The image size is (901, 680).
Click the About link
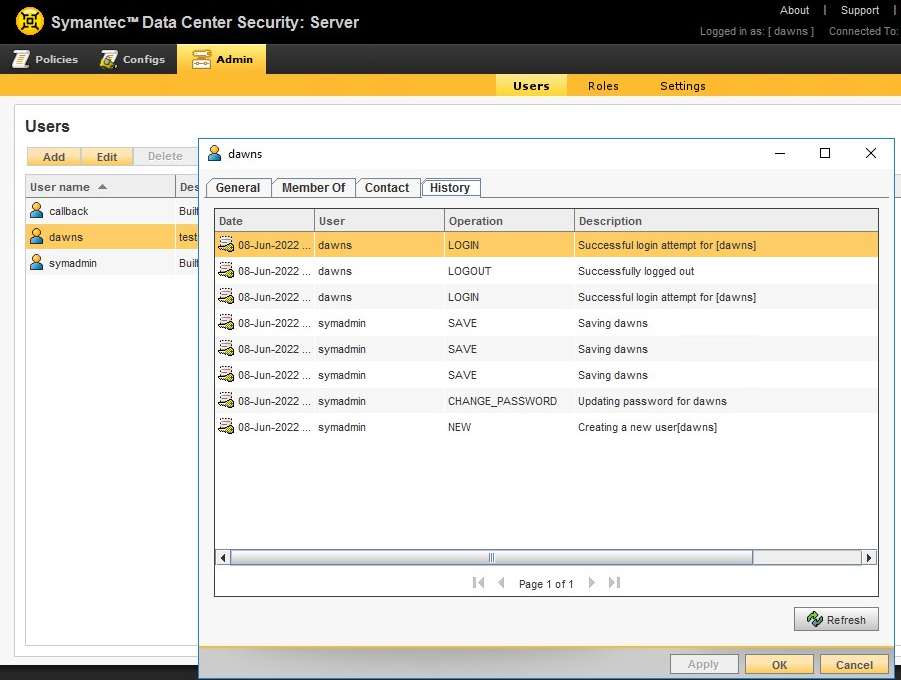pyautogui.click(x=794, y=10)
